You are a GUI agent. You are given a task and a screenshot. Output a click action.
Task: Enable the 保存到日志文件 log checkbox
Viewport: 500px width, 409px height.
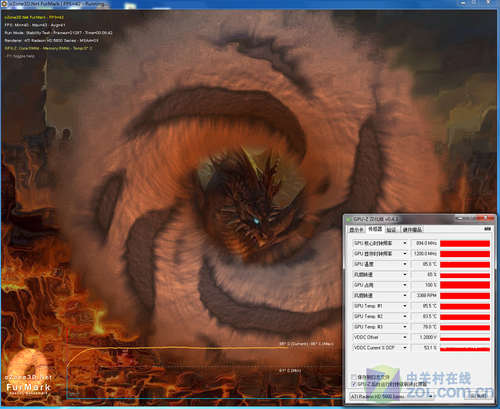[354, 377]
